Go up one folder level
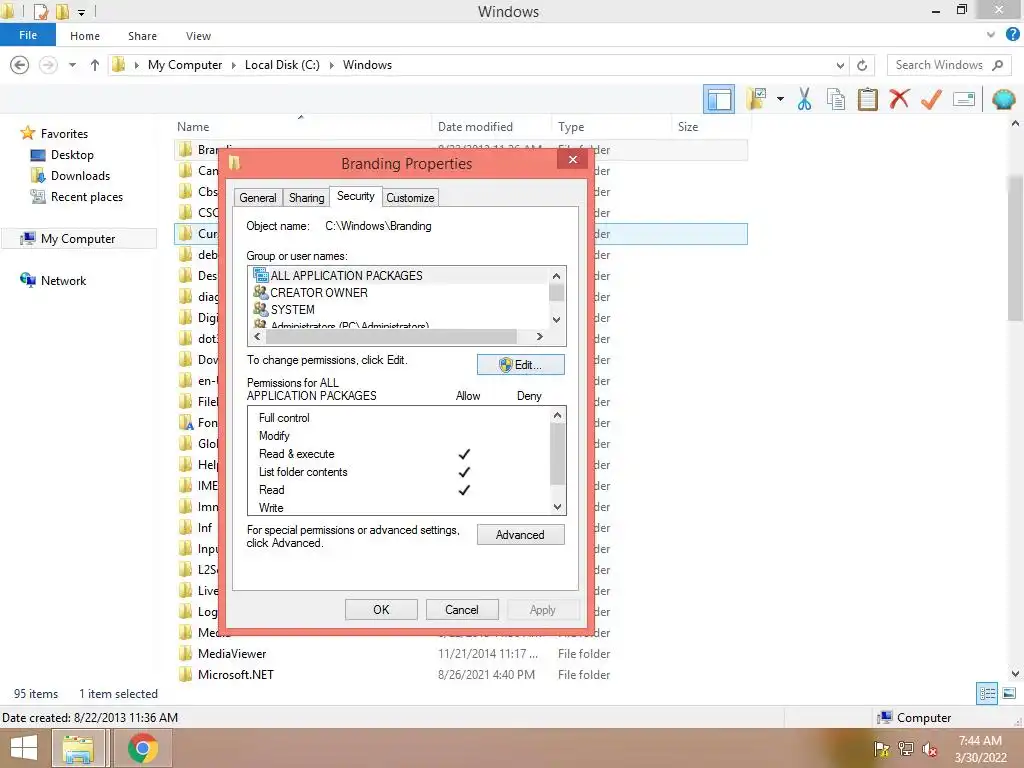This screenshot has height=768, width=1024. (x=95, y=65)
